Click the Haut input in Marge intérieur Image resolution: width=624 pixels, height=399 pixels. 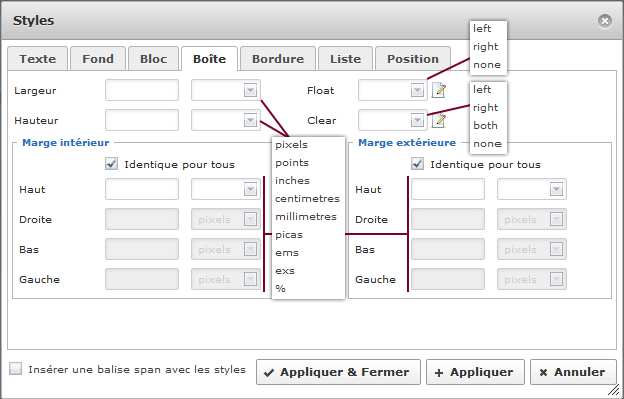pyautogui.click(x=142, y=189)
